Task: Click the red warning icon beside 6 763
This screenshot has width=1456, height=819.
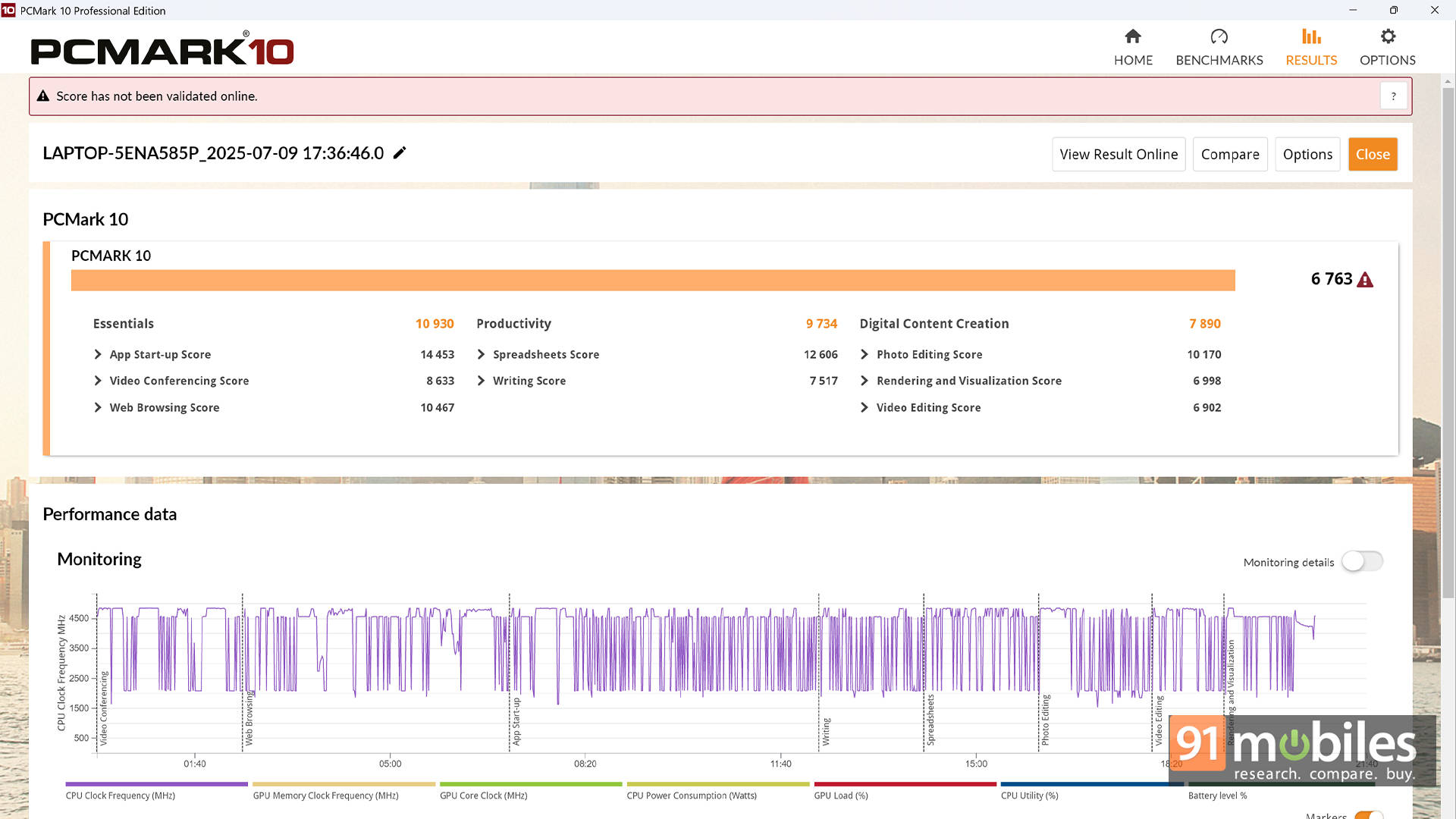Action: pyautogui.click(x=1365, y=280)
